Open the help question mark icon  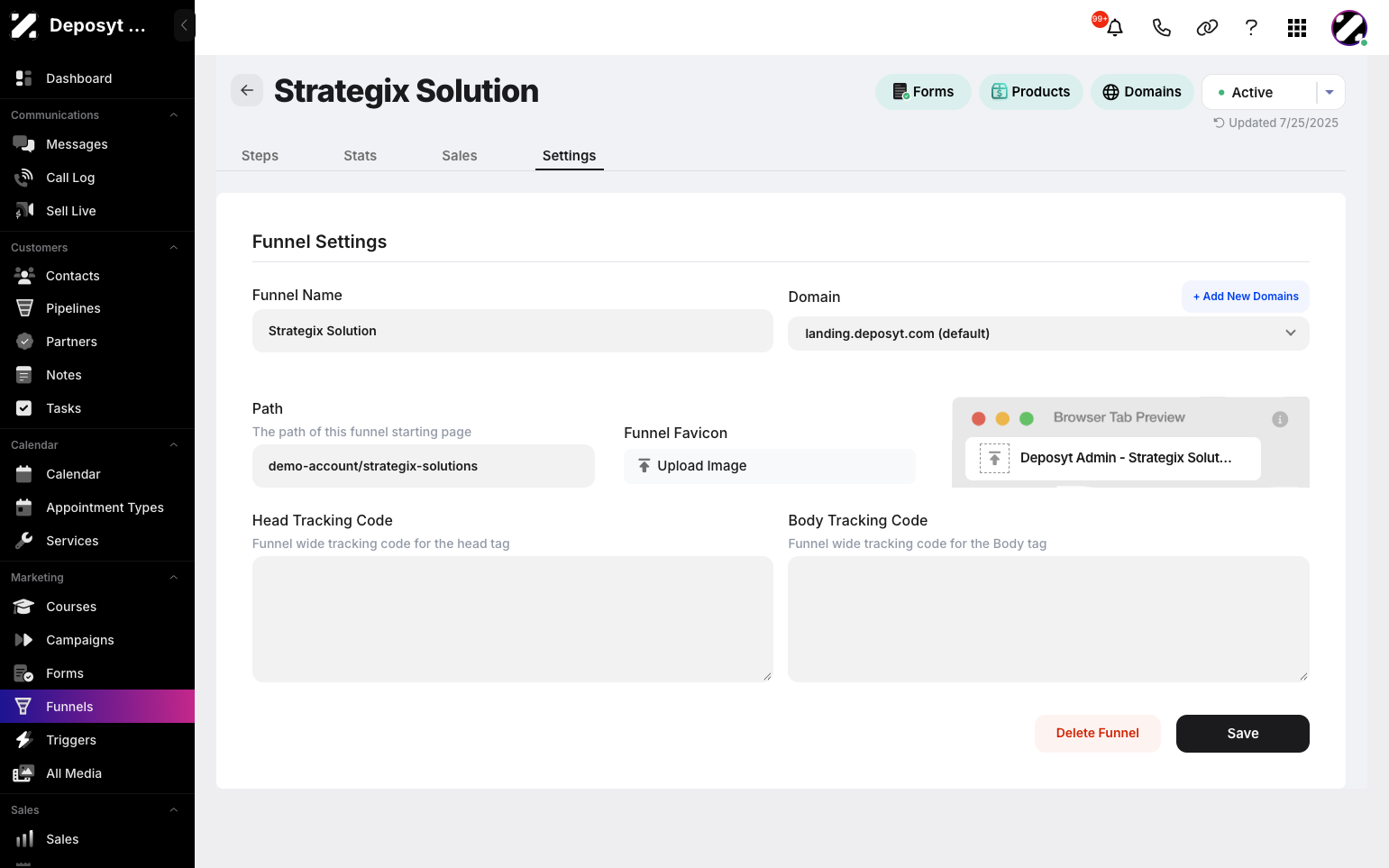tap(1251, 28)
